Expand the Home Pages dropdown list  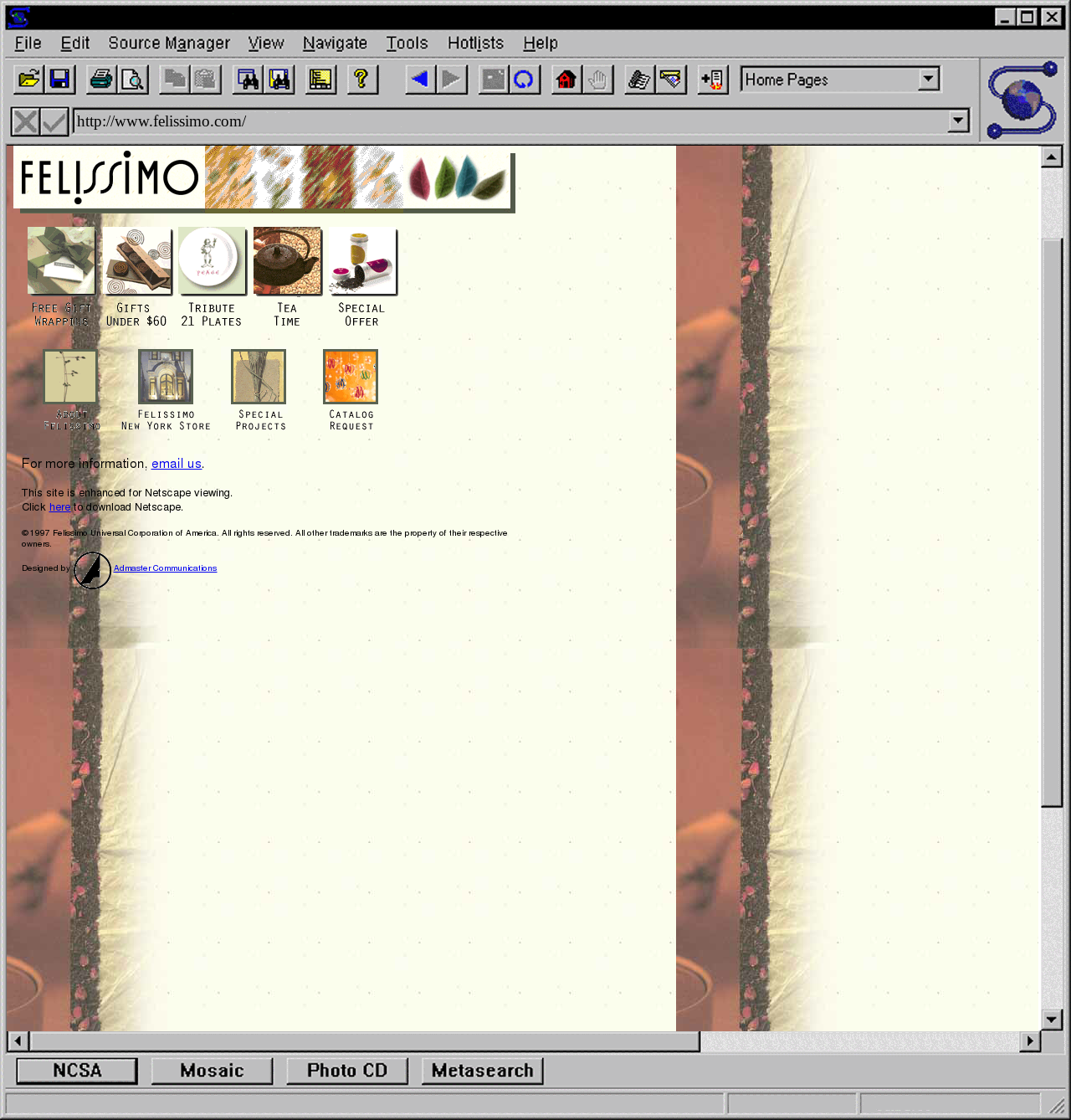pos(929,80)
